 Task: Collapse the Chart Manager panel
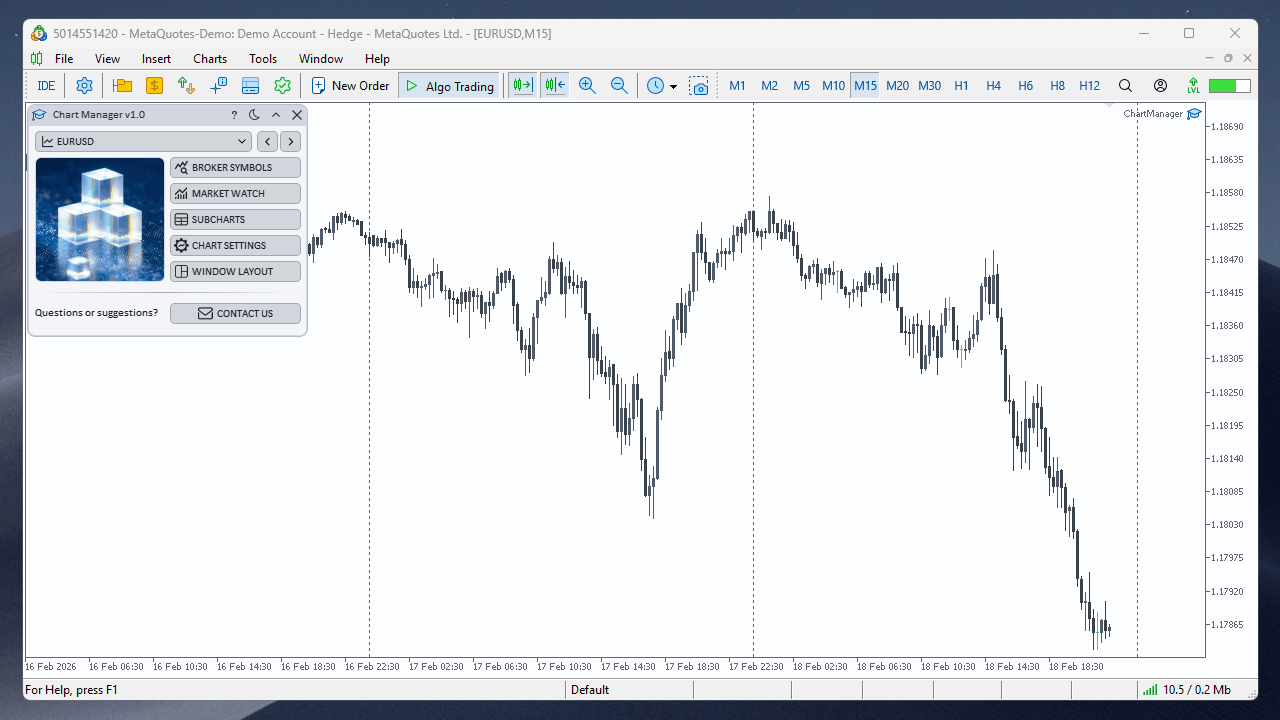[275, 114]
